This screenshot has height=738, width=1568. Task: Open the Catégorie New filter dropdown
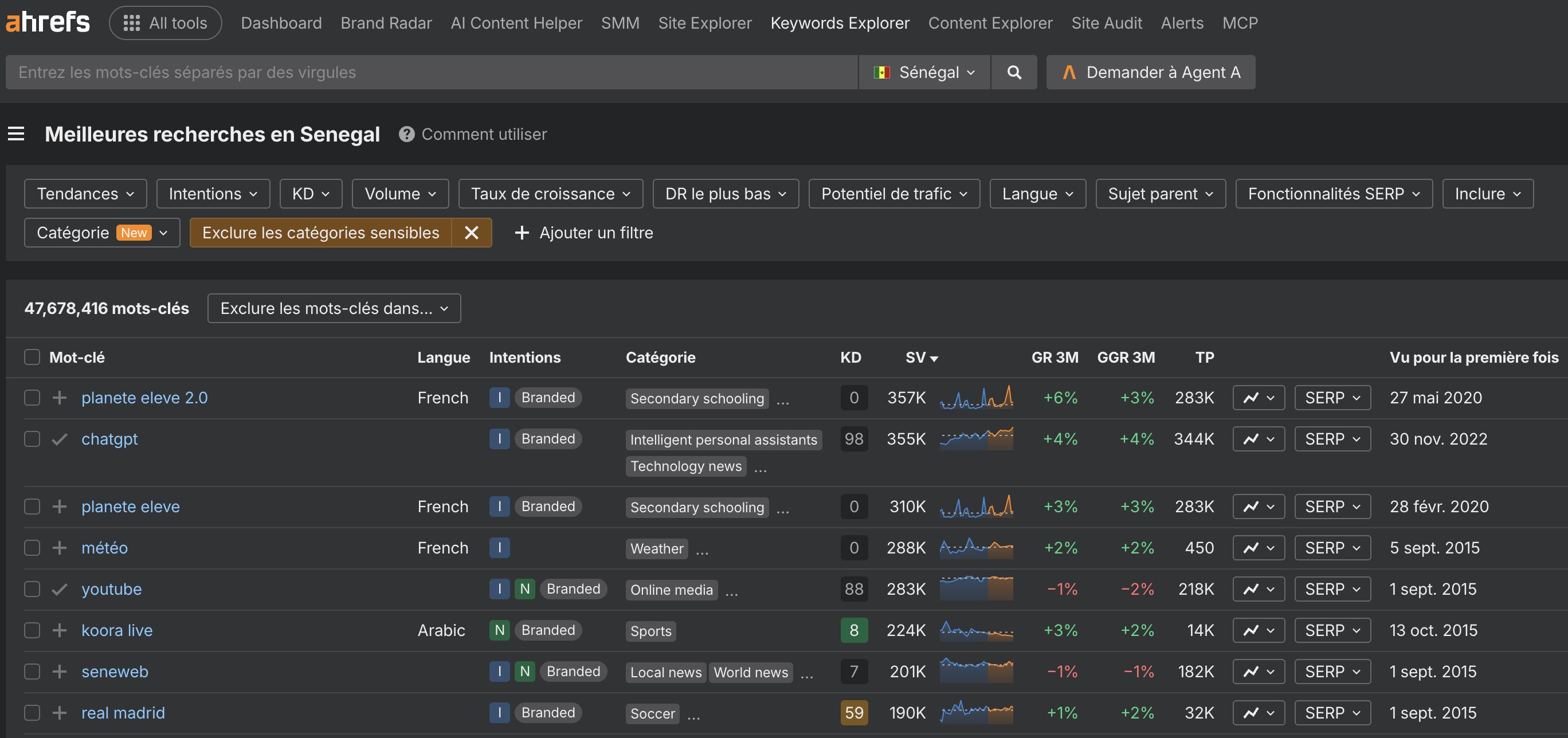[x=102, y=233]
